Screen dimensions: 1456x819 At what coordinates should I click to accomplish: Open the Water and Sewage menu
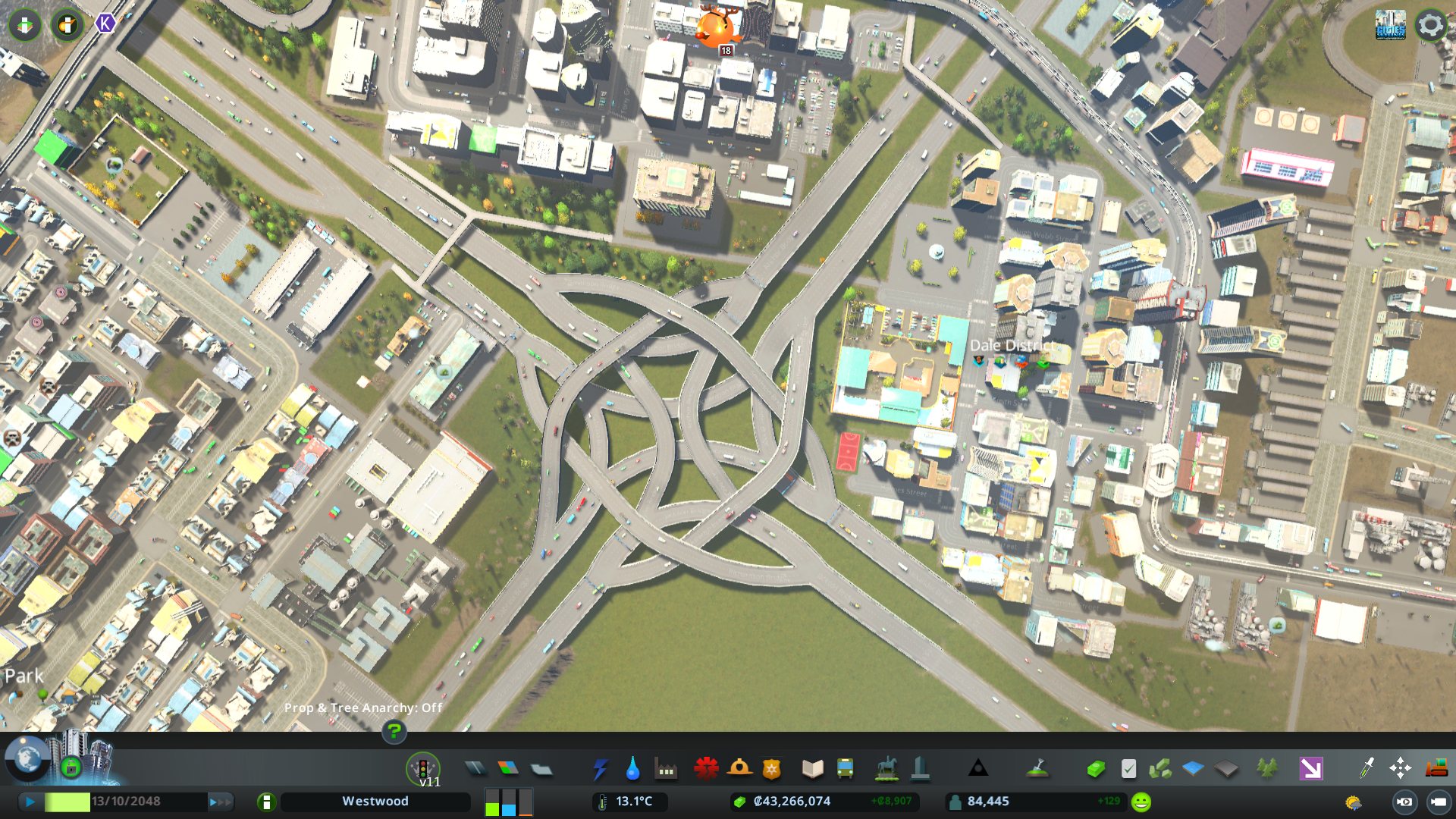tap(632, 770)
